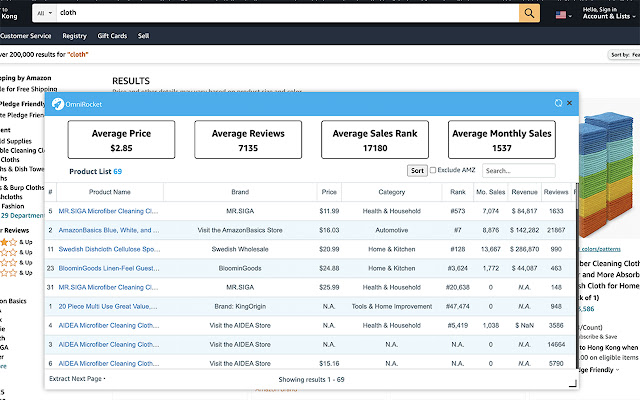Toggle the Exclude AMZ checkbox
This screenshot has height=400, width=640.
pos(433,170)
